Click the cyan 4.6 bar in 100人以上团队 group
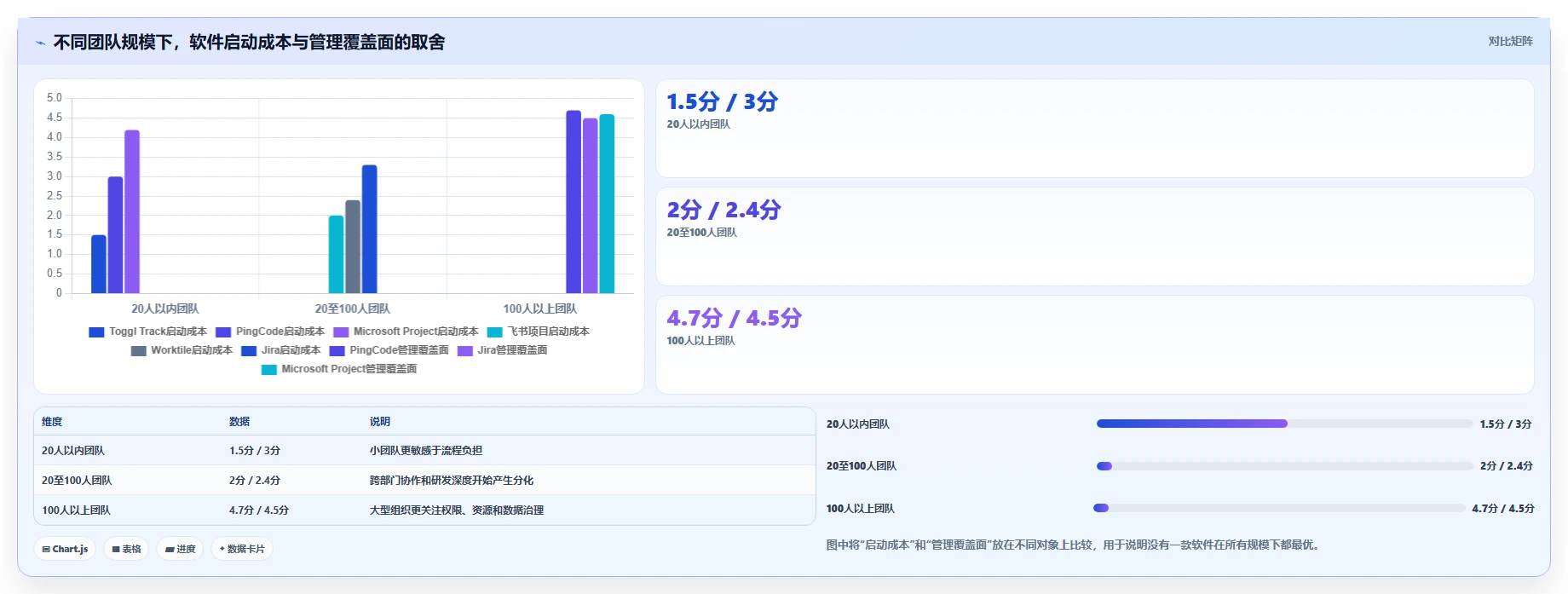1568x594 pixels. (607, 204)
